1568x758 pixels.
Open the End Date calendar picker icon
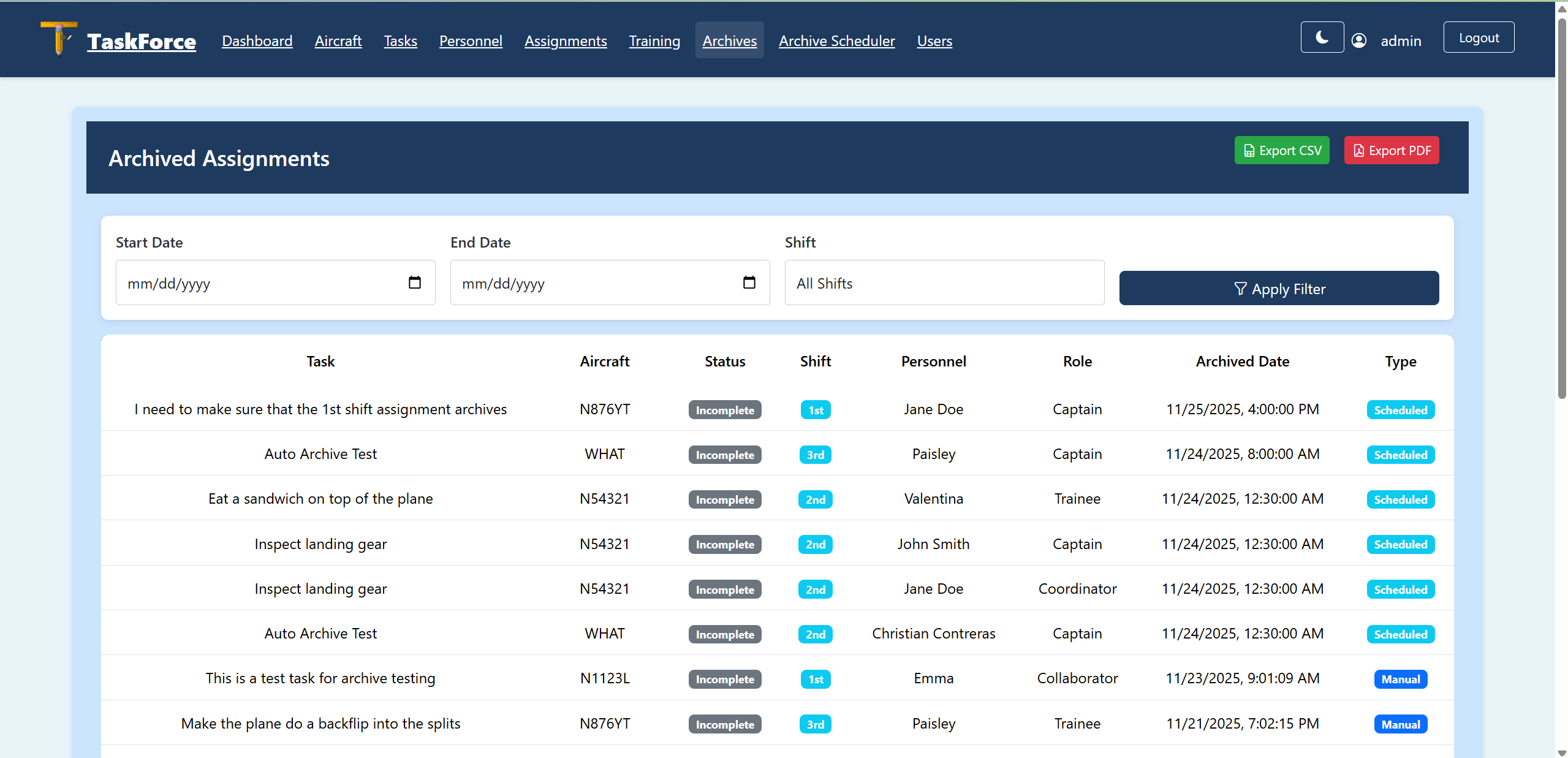click(749, 282)
